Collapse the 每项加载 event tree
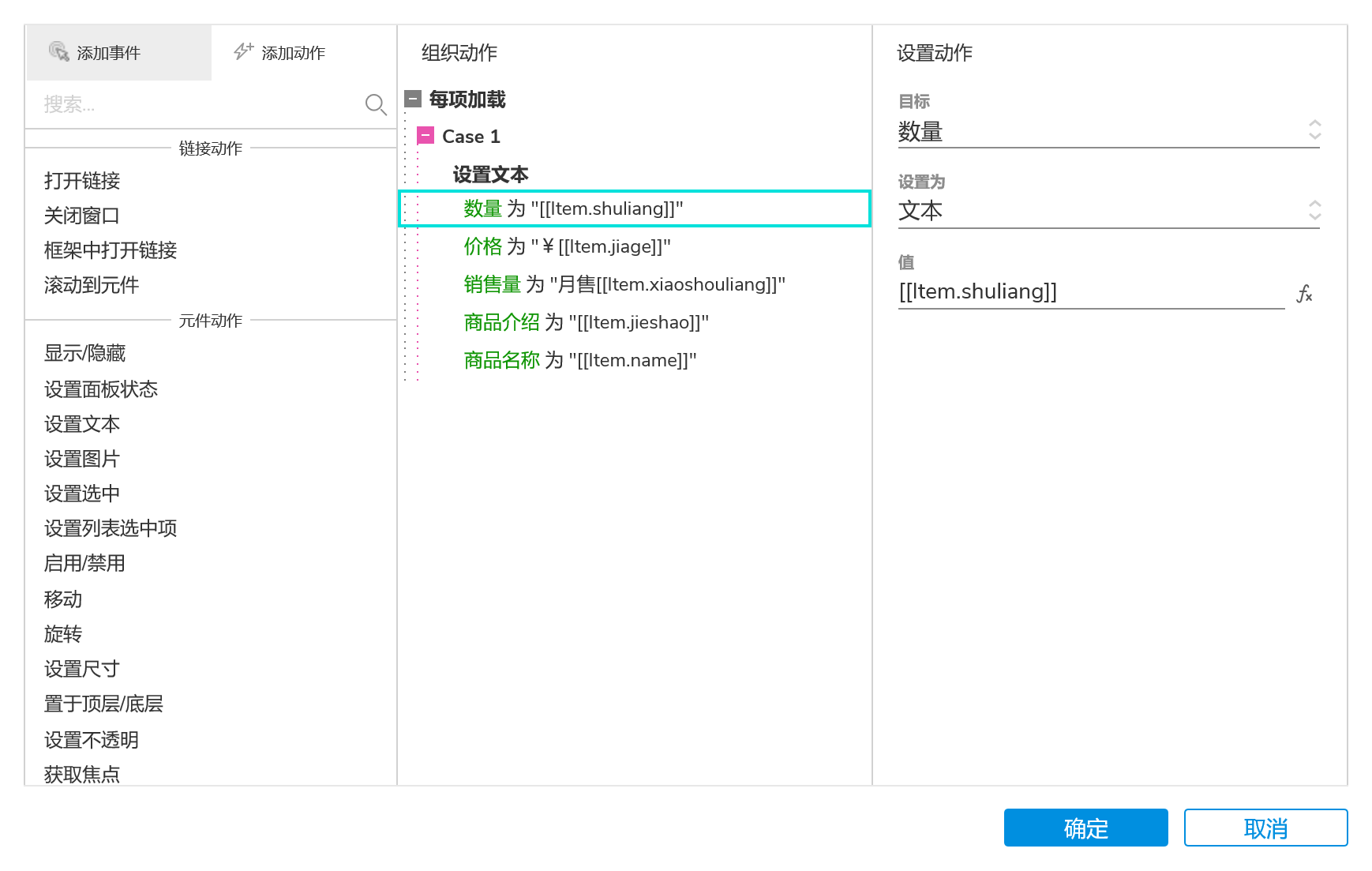The width and height of the screenshot is (1372, 871). [x=413, y=99]
